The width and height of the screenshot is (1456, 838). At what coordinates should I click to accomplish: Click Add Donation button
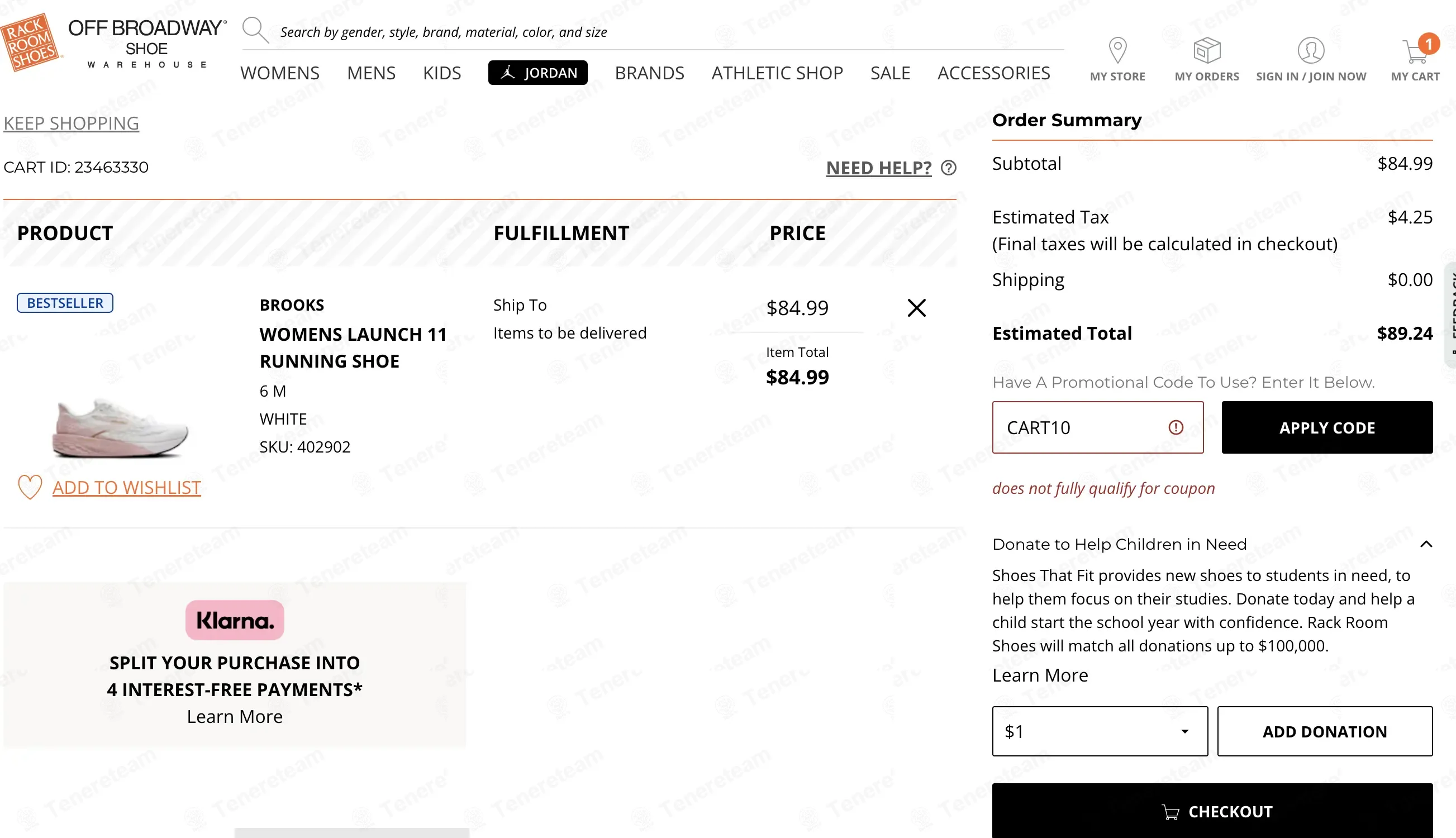(x=1324, y=731)
